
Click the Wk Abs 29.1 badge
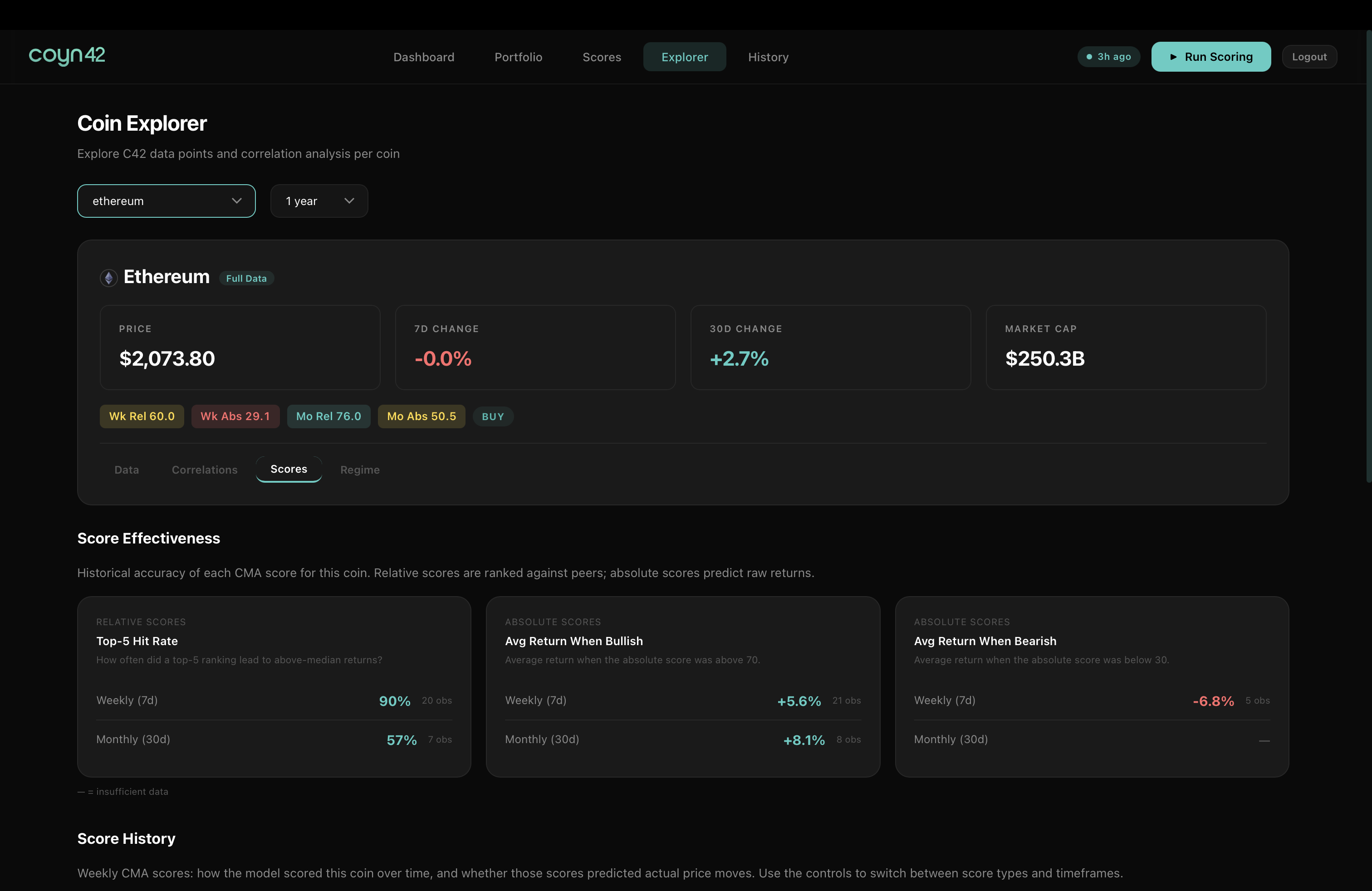(x=235, y=416)
